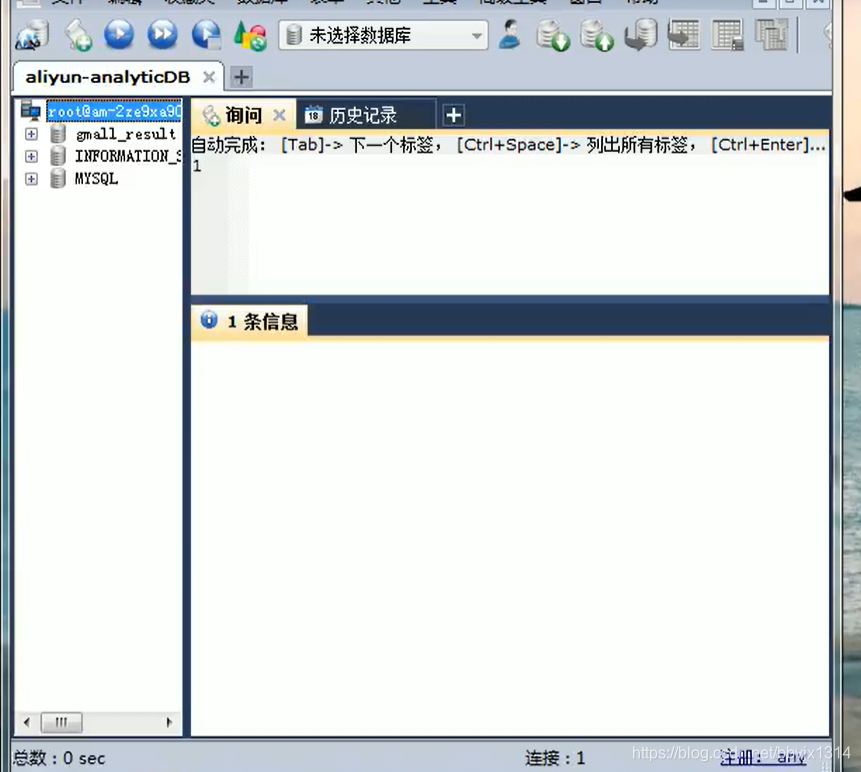Click the user manager icon on toolbar

coord(510,35)
